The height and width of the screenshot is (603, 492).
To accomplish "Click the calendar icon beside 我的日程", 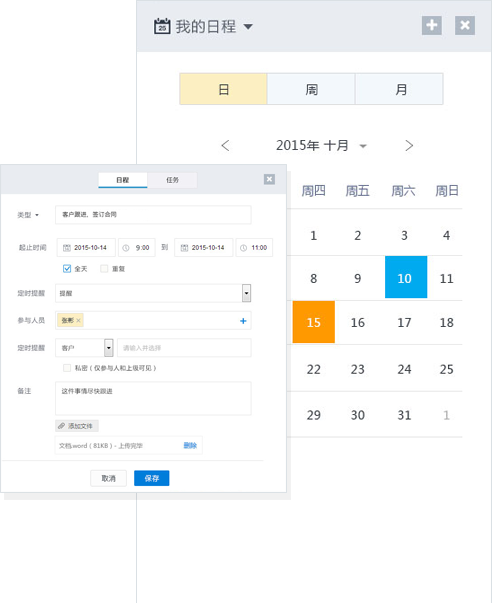I will coord(162,27).
